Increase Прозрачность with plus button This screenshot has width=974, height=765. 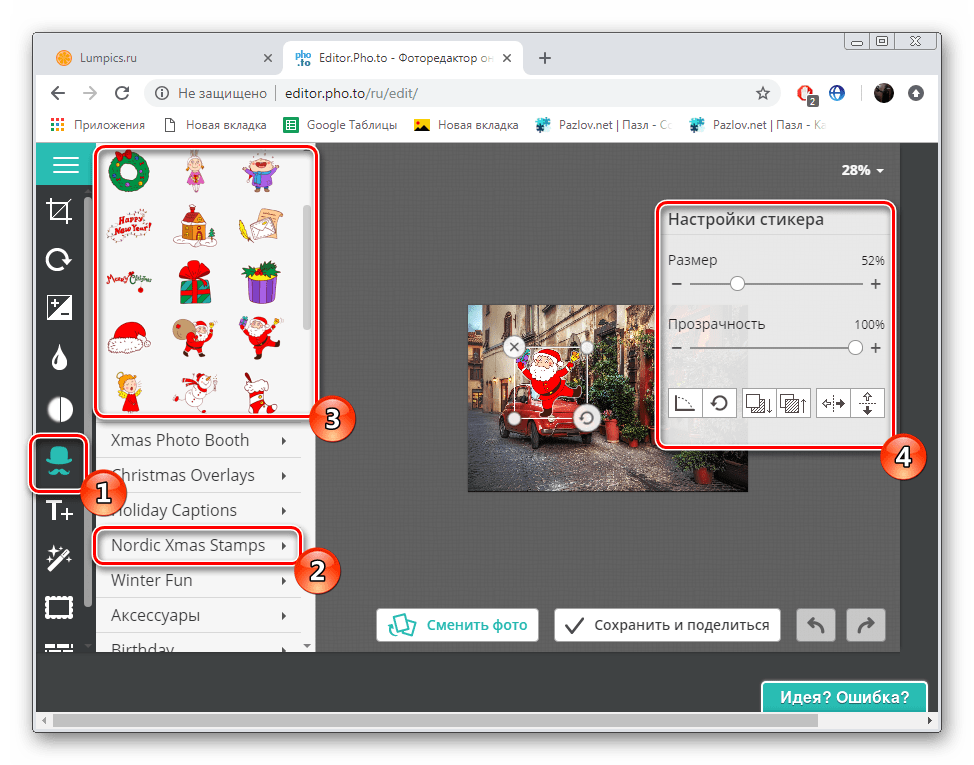point(875,348)
